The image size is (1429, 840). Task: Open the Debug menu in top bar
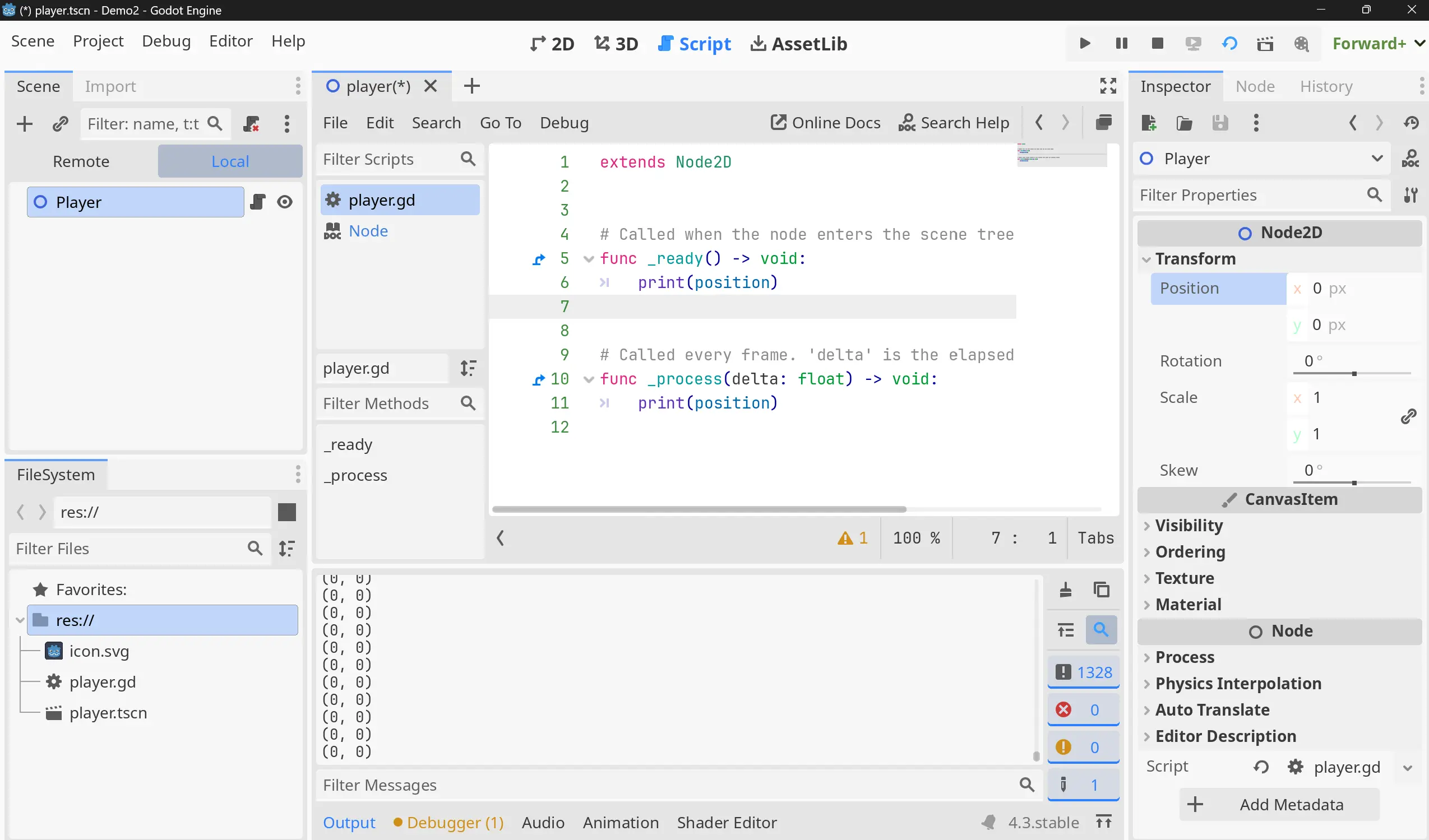point(166,41)
